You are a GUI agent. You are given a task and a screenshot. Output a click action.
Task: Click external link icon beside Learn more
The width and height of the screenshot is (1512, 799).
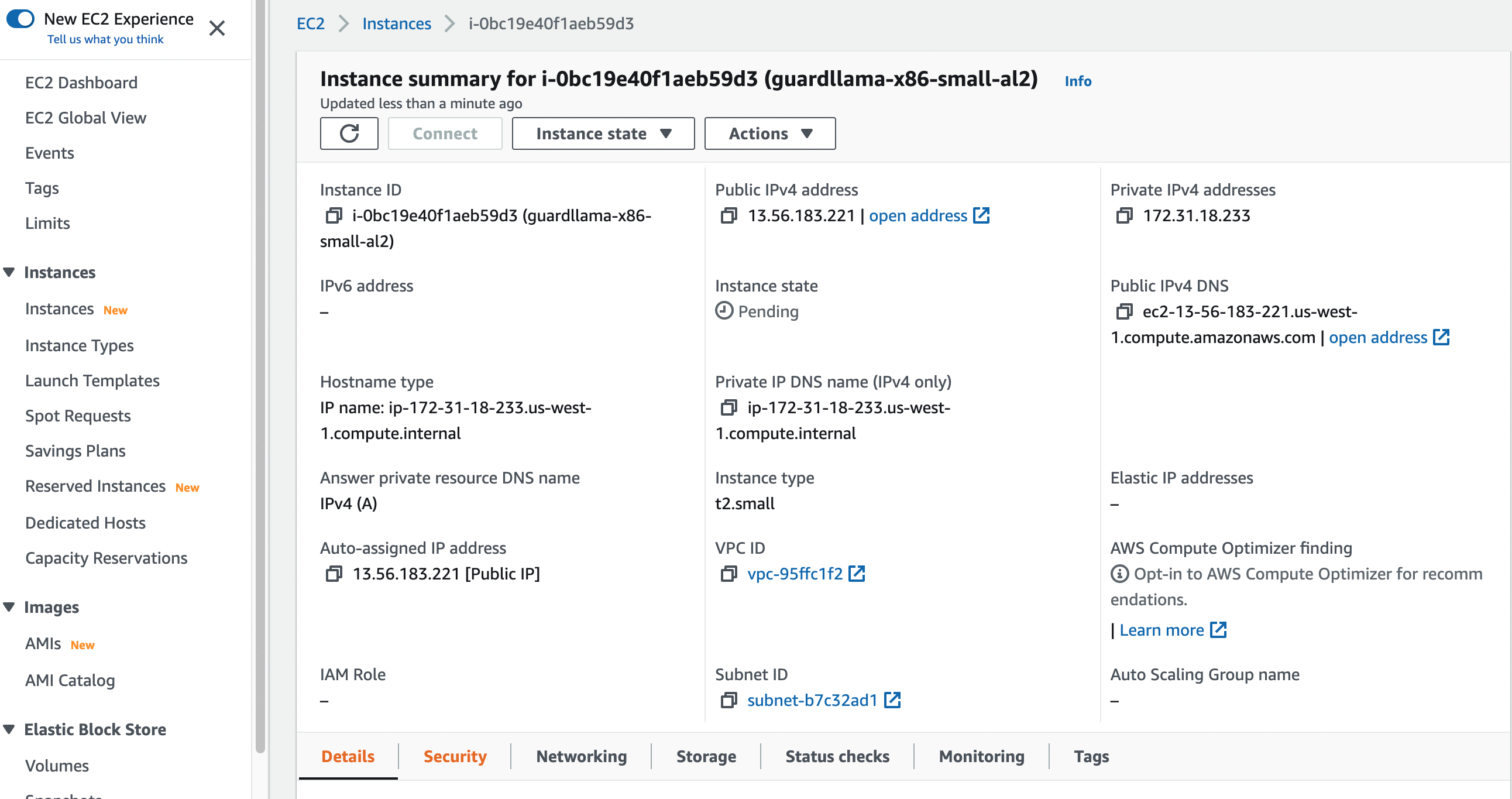1218,630
